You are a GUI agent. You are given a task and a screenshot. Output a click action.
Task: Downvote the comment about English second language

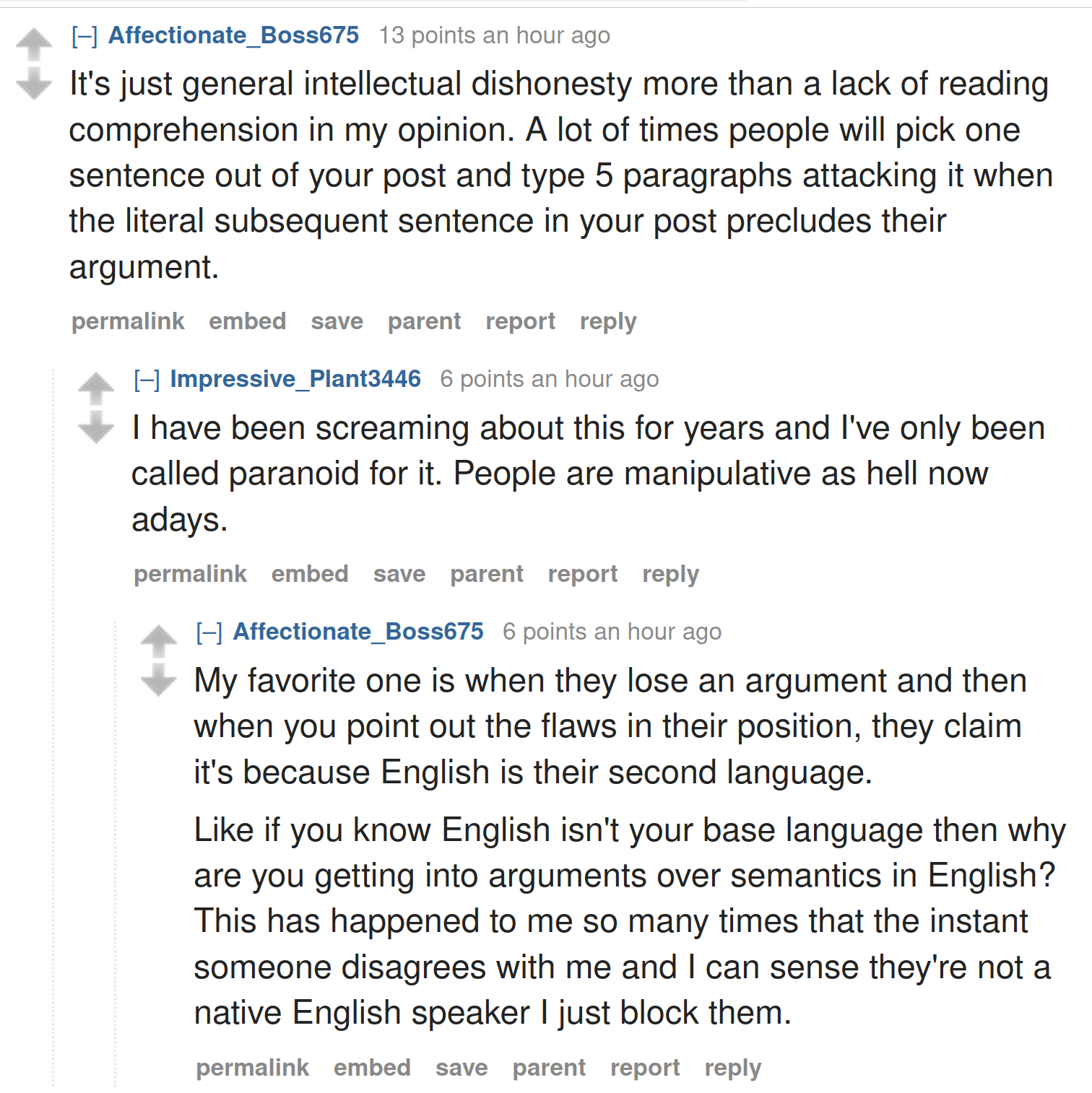point(158,679)
